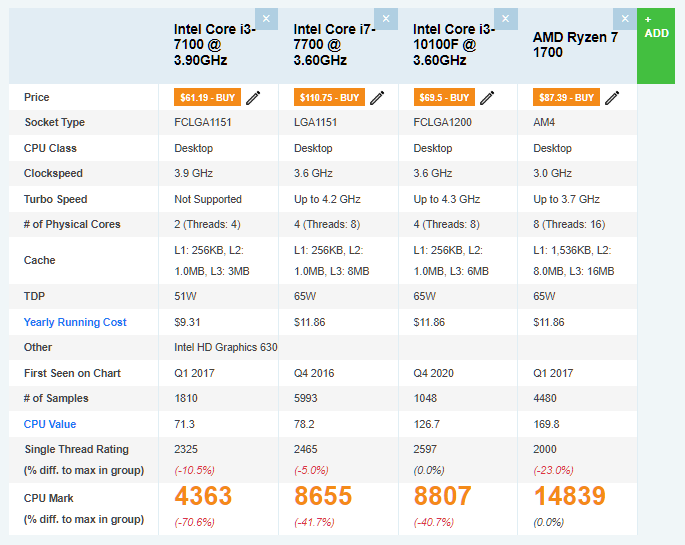The height and width of the screenshot is (545, 685).
Task: Click the 71.3 CPU value cell
Action: coord(184,424)
